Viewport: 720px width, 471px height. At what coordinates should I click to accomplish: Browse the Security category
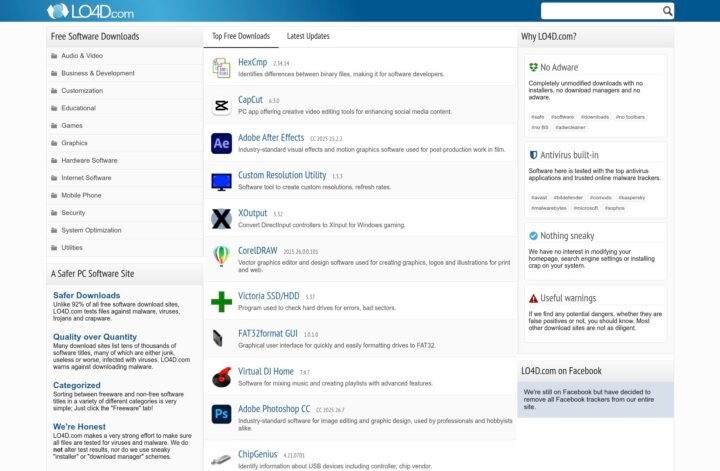coord(73,213)
